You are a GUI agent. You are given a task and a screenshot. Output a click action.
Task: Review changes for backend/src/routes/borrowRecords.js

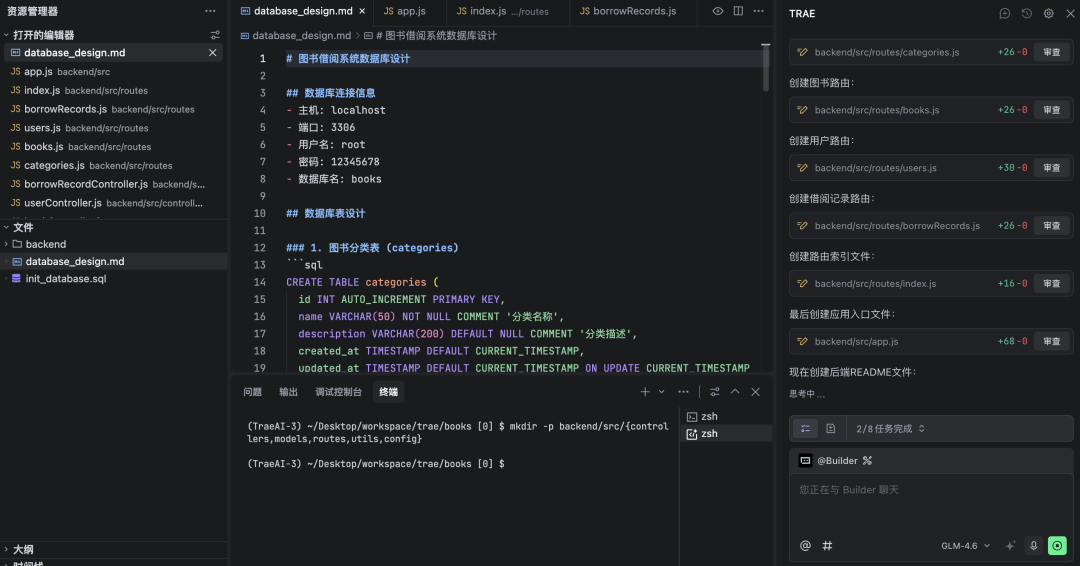pyautogui.click(x=1052, y=226)
